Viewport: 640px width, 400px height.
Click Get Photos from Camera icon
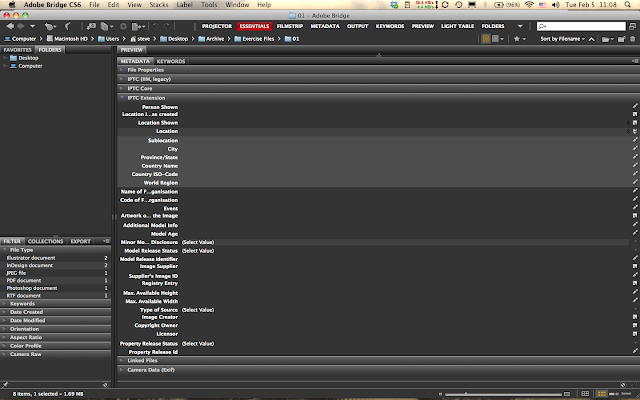click(91, 27)
